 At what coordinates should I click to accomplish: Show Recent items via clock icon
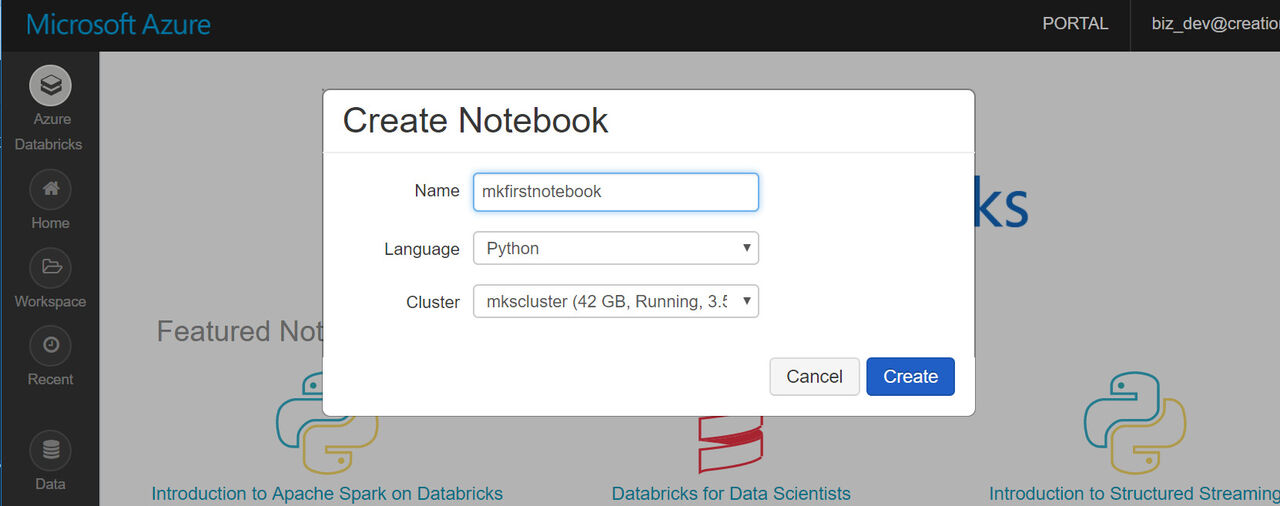[50, 345]
